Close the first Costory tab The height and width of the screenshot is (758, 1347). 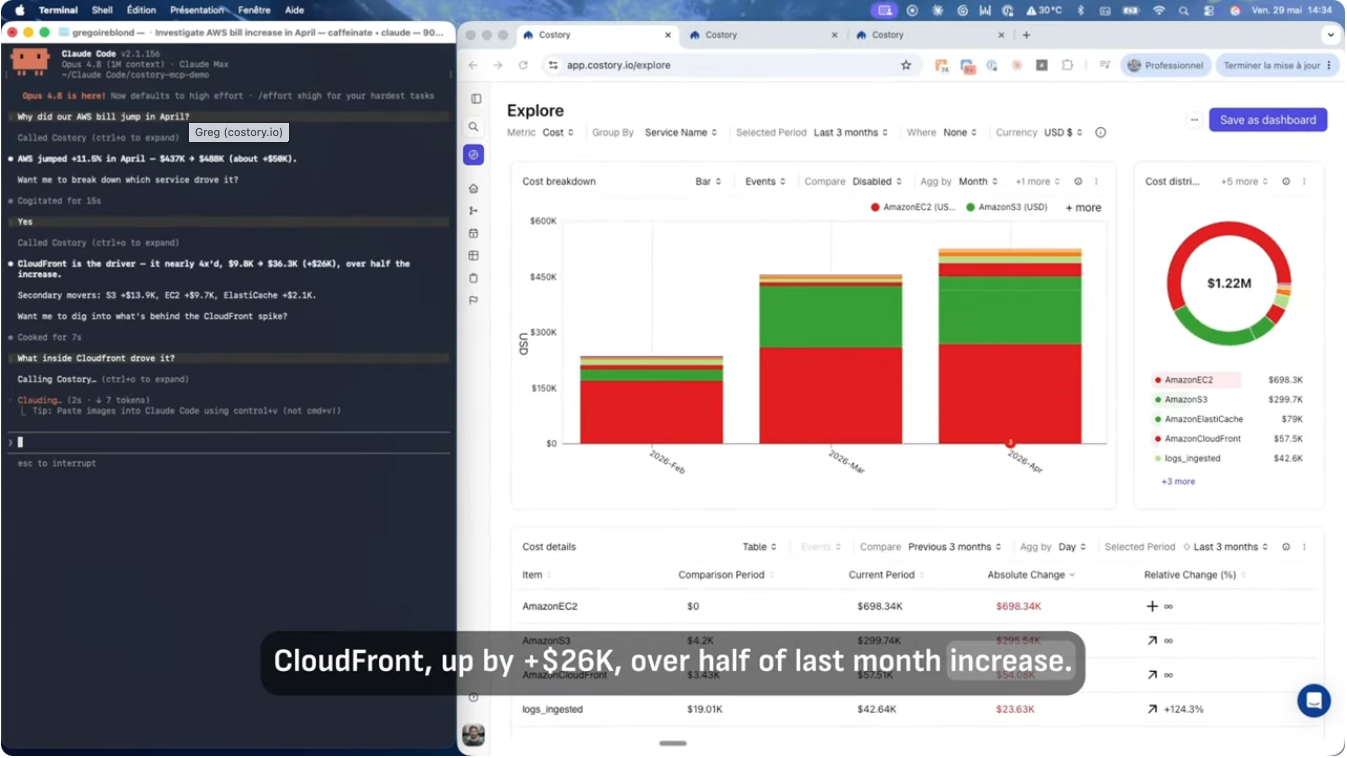(669, 35)
